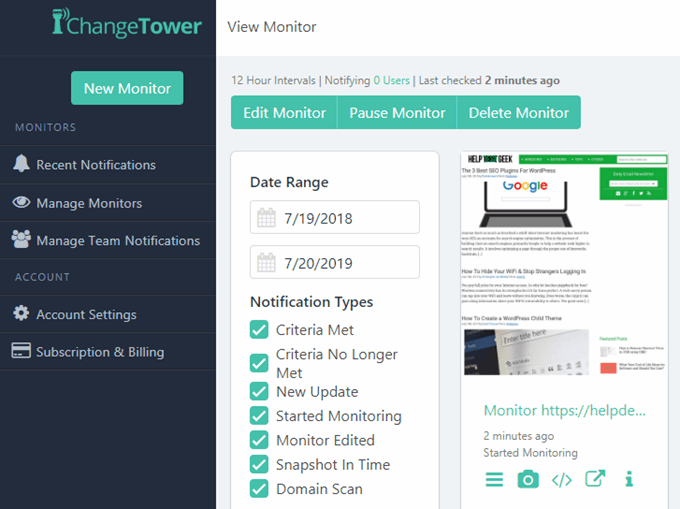Open the Monitor https://helpde... link
Viewport: 680px width, 509px height.
coord(565,410)
